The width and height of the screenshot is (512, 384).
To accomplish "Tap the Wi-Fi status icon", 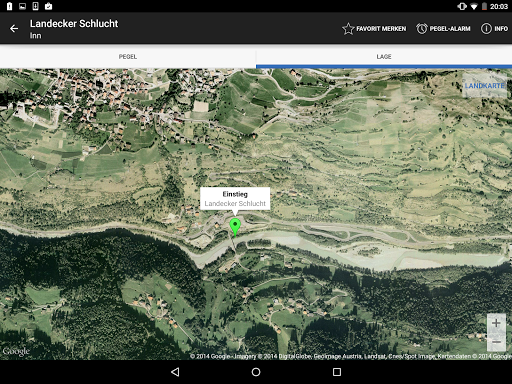I will click(x=474, y=6).
